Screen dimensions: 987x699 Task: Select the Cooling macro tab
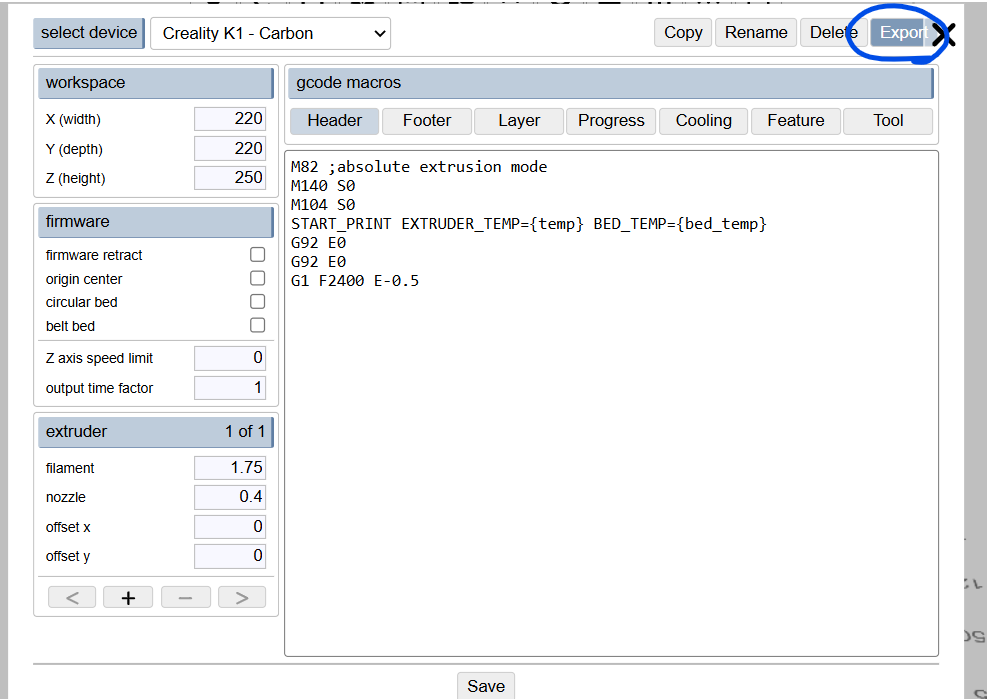(x=703, y=121)
